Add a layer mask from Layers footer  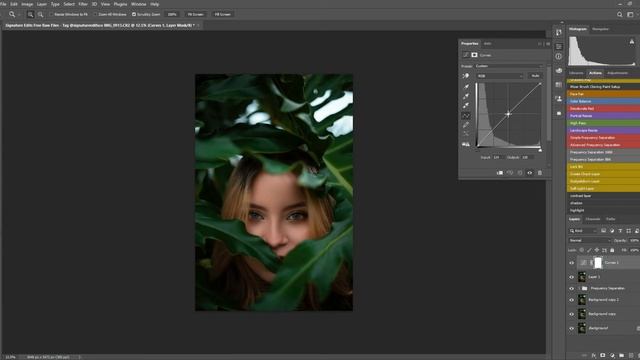pos(603,356)
